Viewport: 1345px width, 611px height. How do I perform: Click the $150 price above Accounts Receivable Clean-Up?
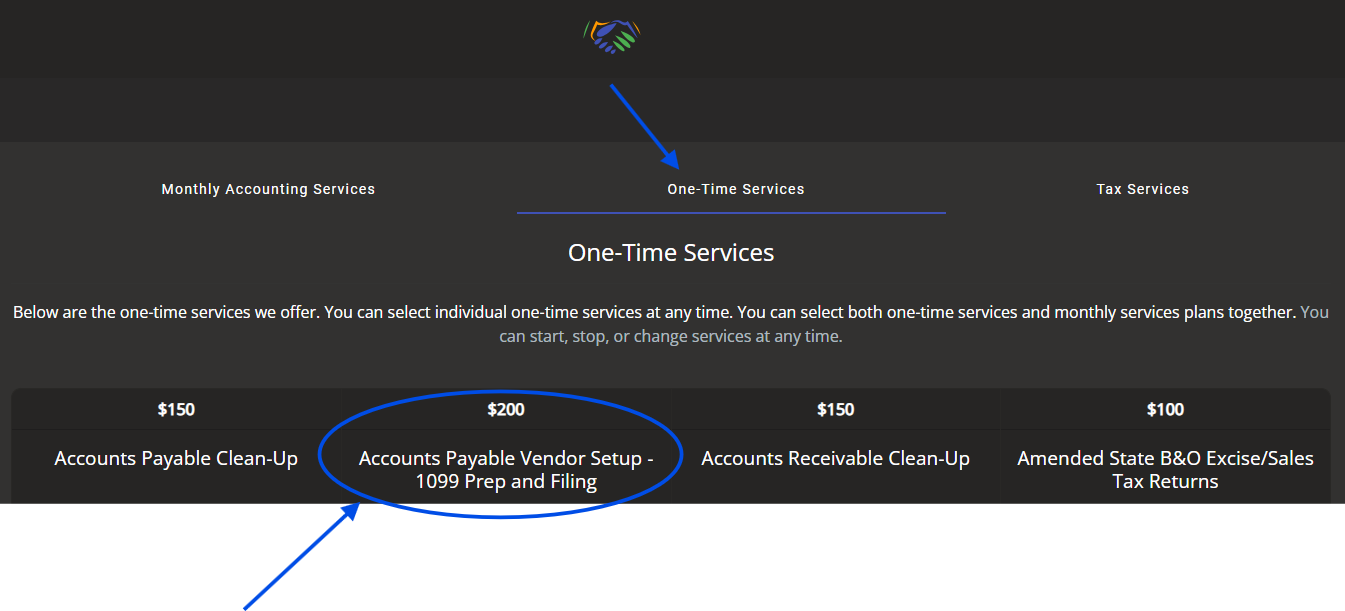pyautogui.click(x=836, y=409)
